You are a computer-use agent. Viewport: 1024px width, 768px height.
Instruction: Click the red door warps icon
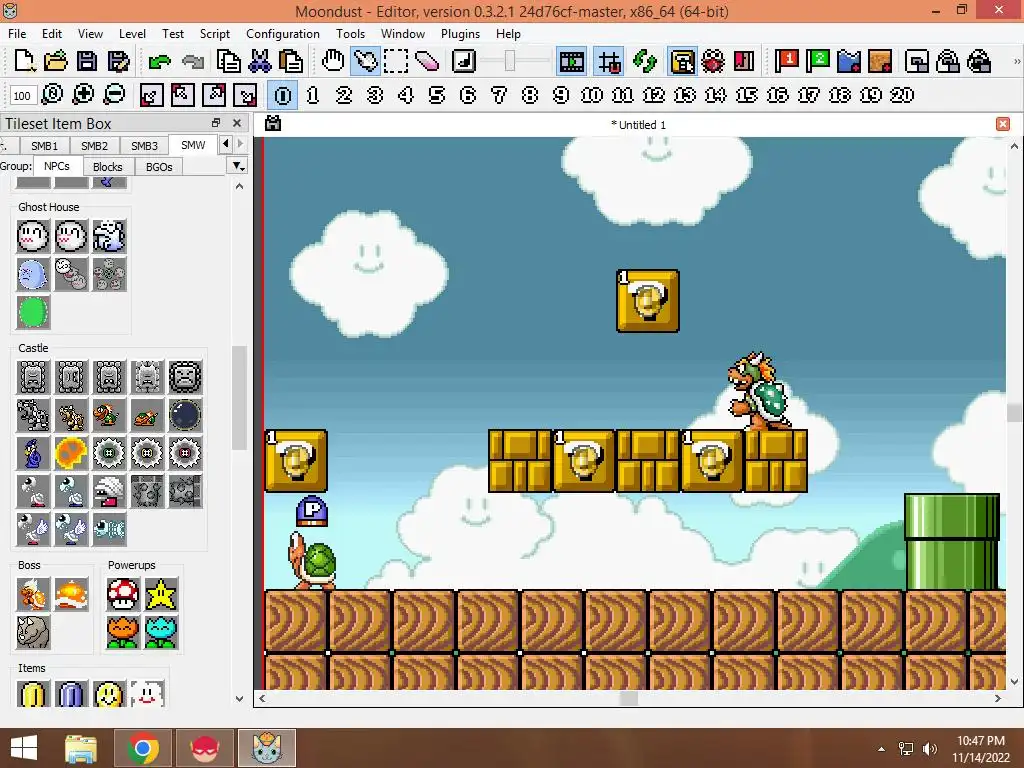point(744,61)
